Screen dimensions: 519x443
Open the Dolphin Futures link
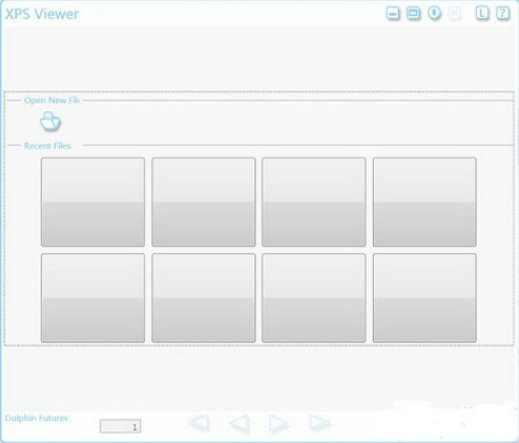(x=36, y=418)
